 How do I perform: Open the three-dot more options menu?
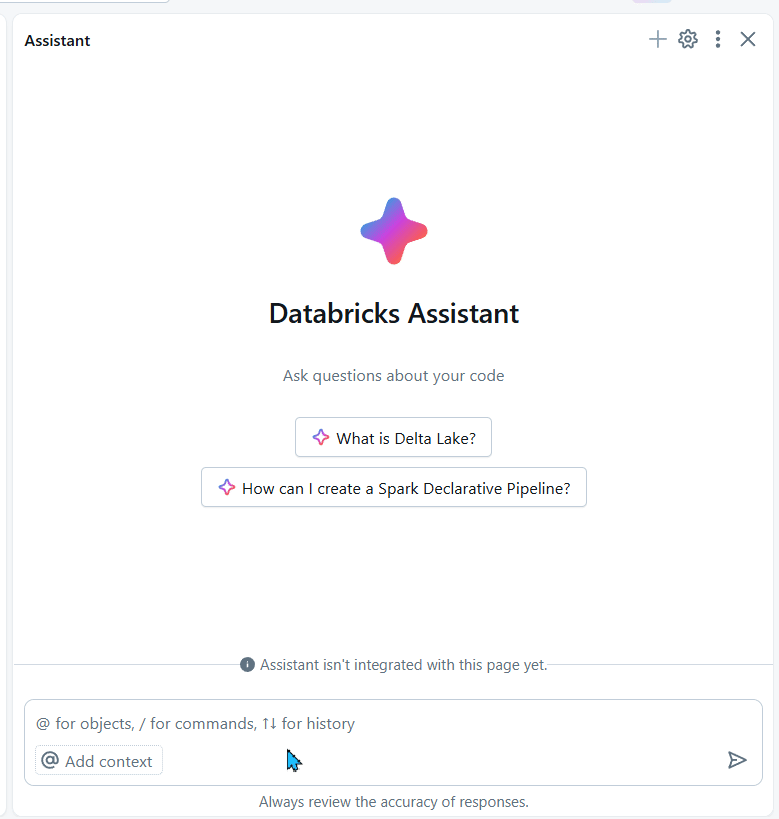pos(718,39)
